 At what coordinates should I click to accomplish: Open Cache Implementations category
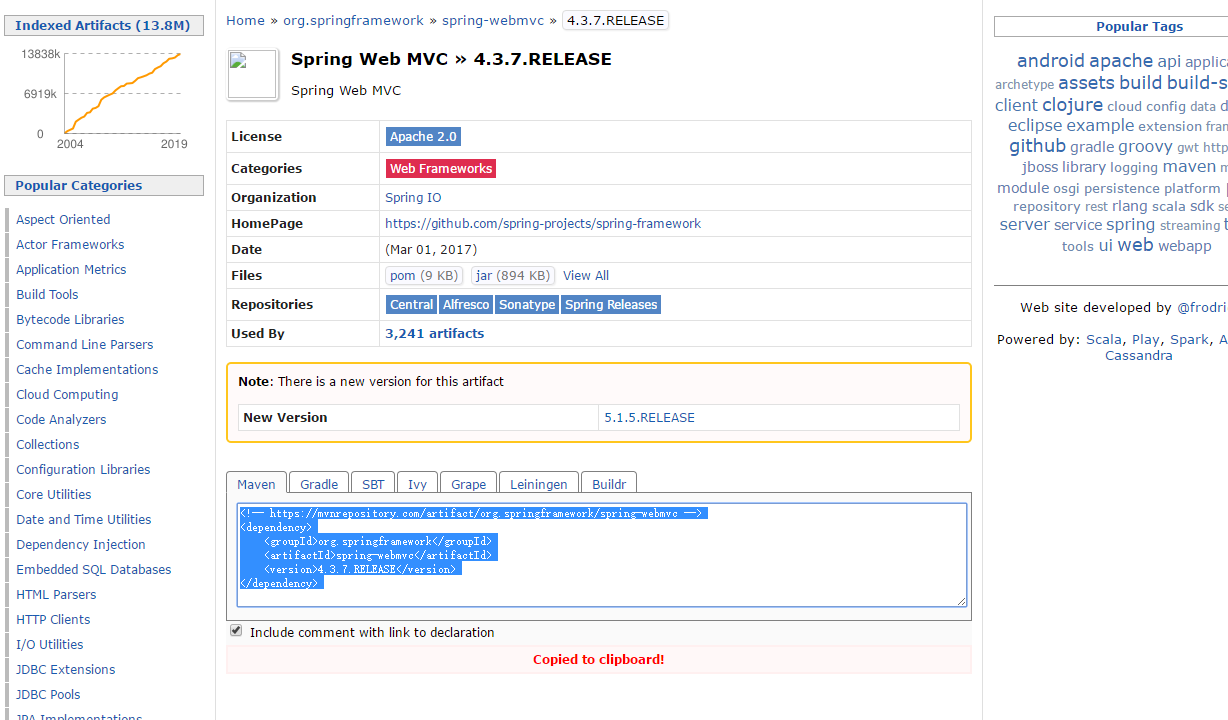click(87, 370)
